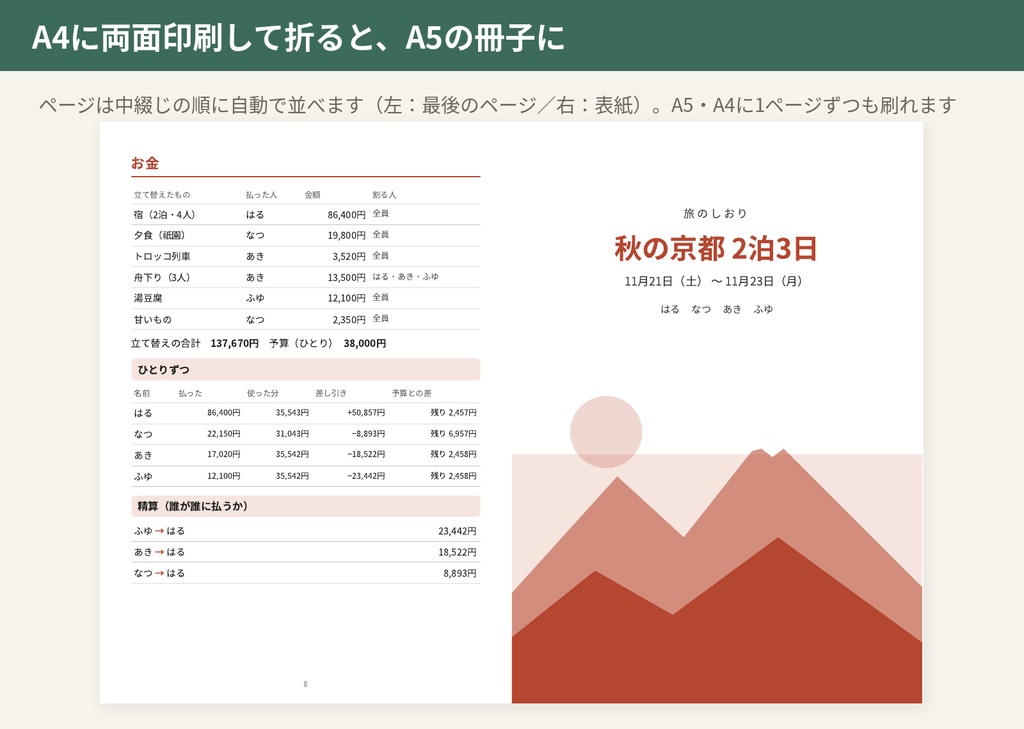Screen dimensions: 1024x729
Task: Click '残り 6,957円' in the なつ row
Action: pos(453,434)
